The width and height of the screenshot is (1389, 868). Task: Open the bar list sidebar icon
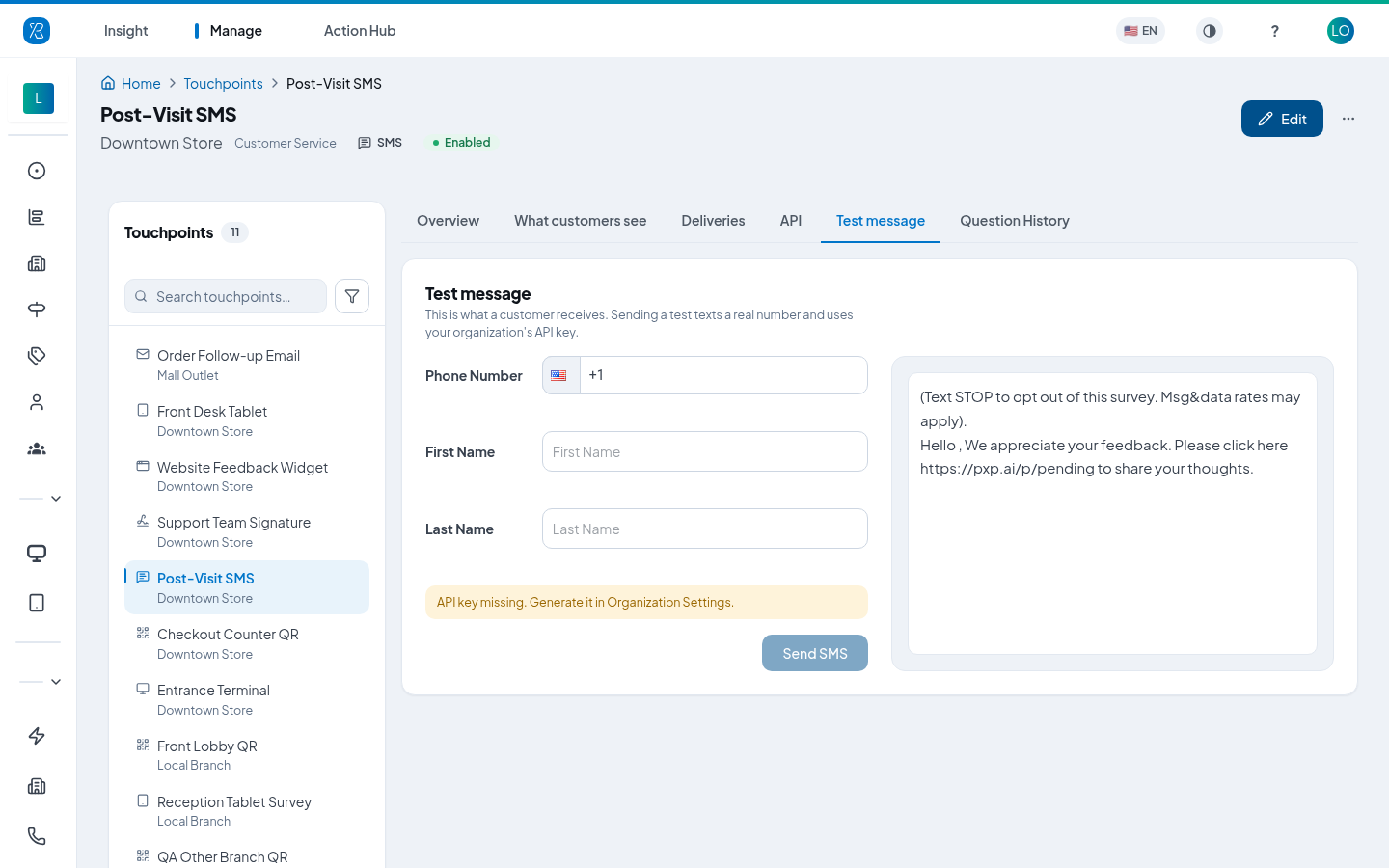pos(37,217)
